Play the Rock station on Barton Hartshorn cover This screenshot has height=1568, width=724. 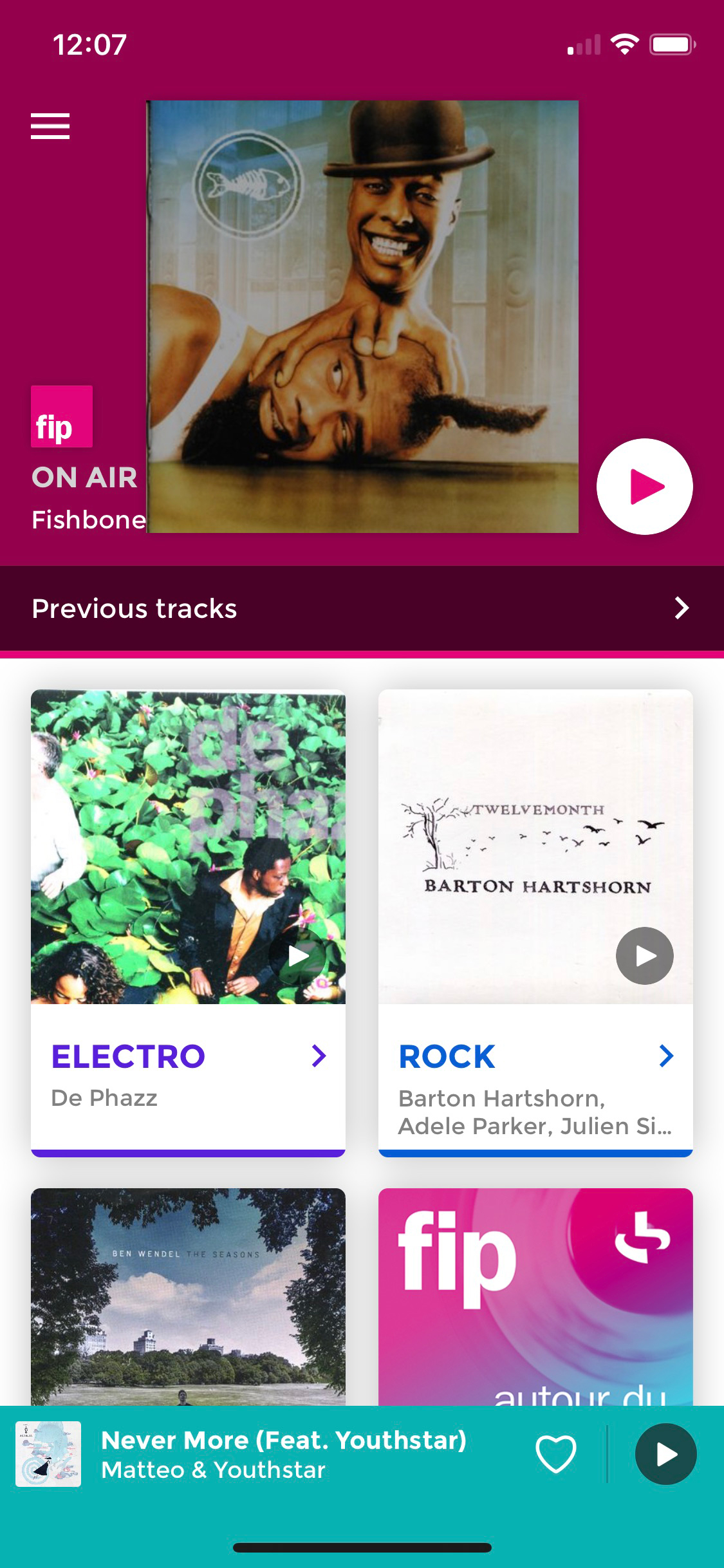[644, 956]
